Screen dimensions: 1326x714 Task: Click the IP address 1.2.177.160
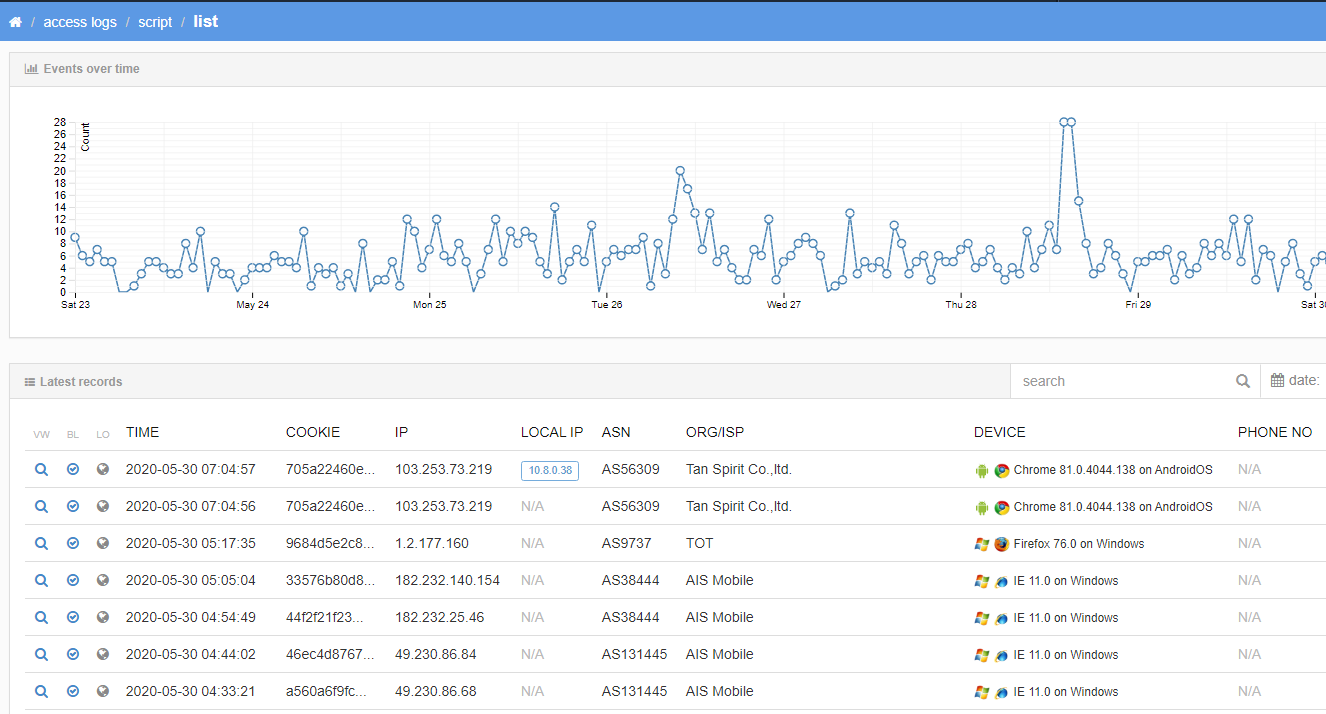(x=431, y=544)
